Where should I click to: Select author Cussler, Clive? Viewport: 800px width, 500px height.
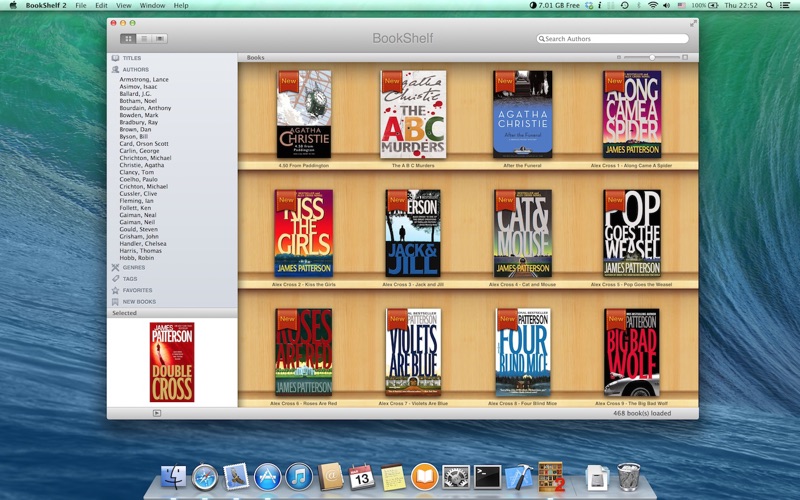(138, 194)
